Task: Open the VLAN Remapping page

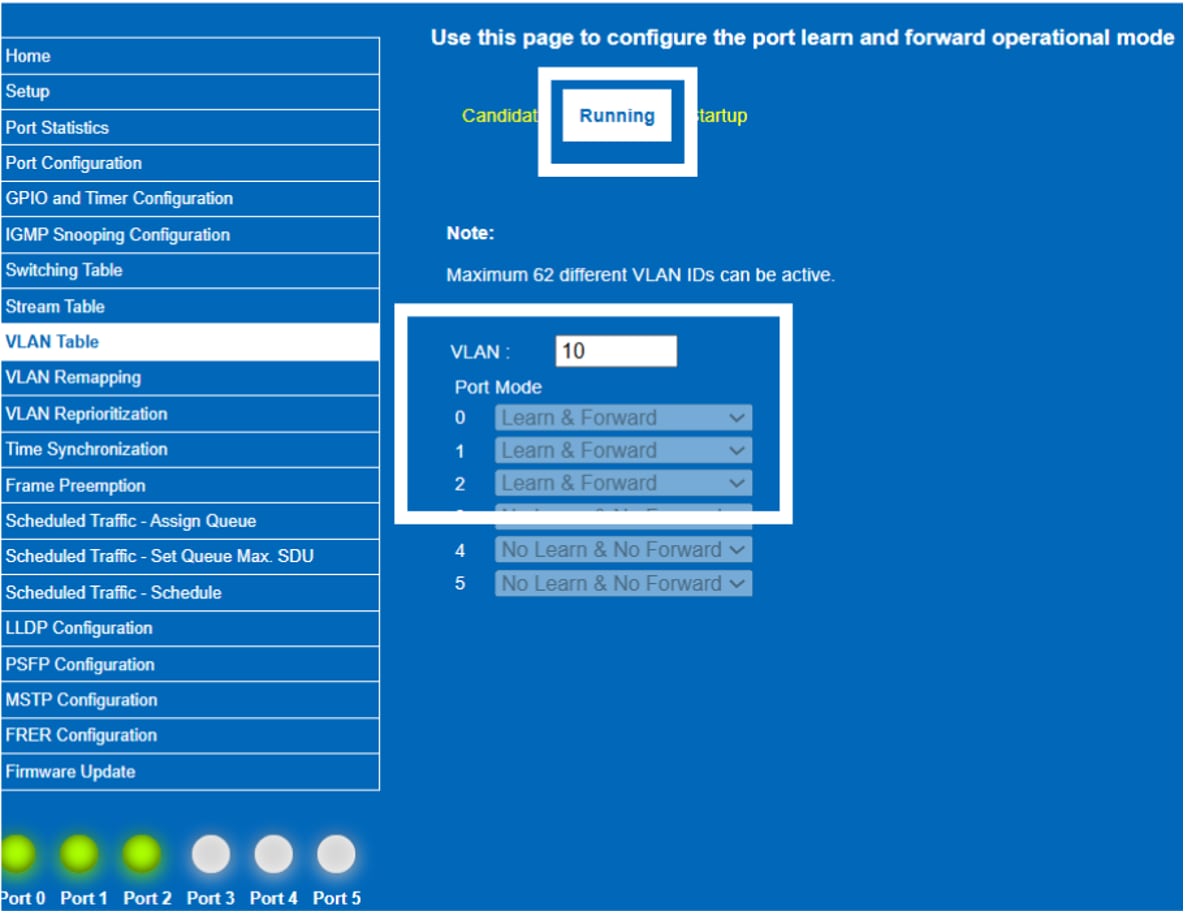Action: (190, 378)
